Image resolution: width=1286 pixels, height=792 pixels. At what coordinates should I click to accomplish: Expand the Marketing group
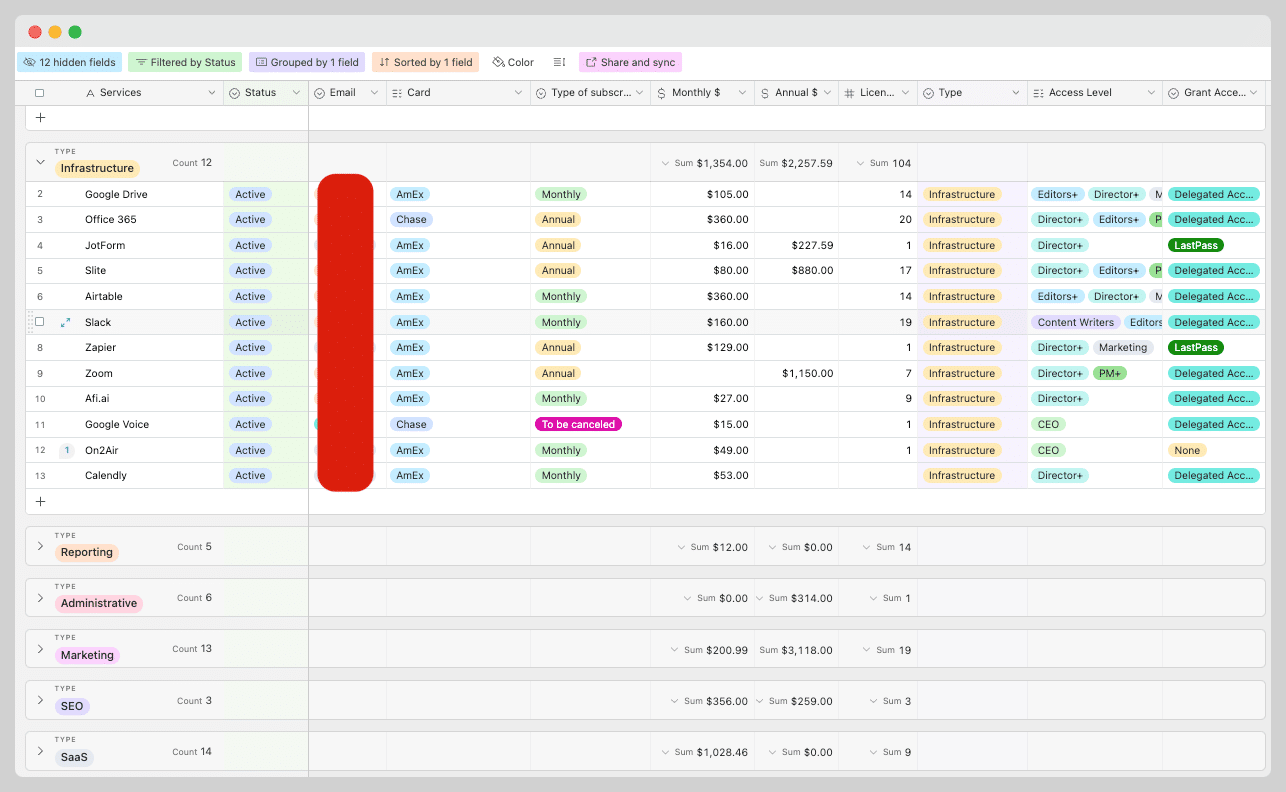point(41,649)
